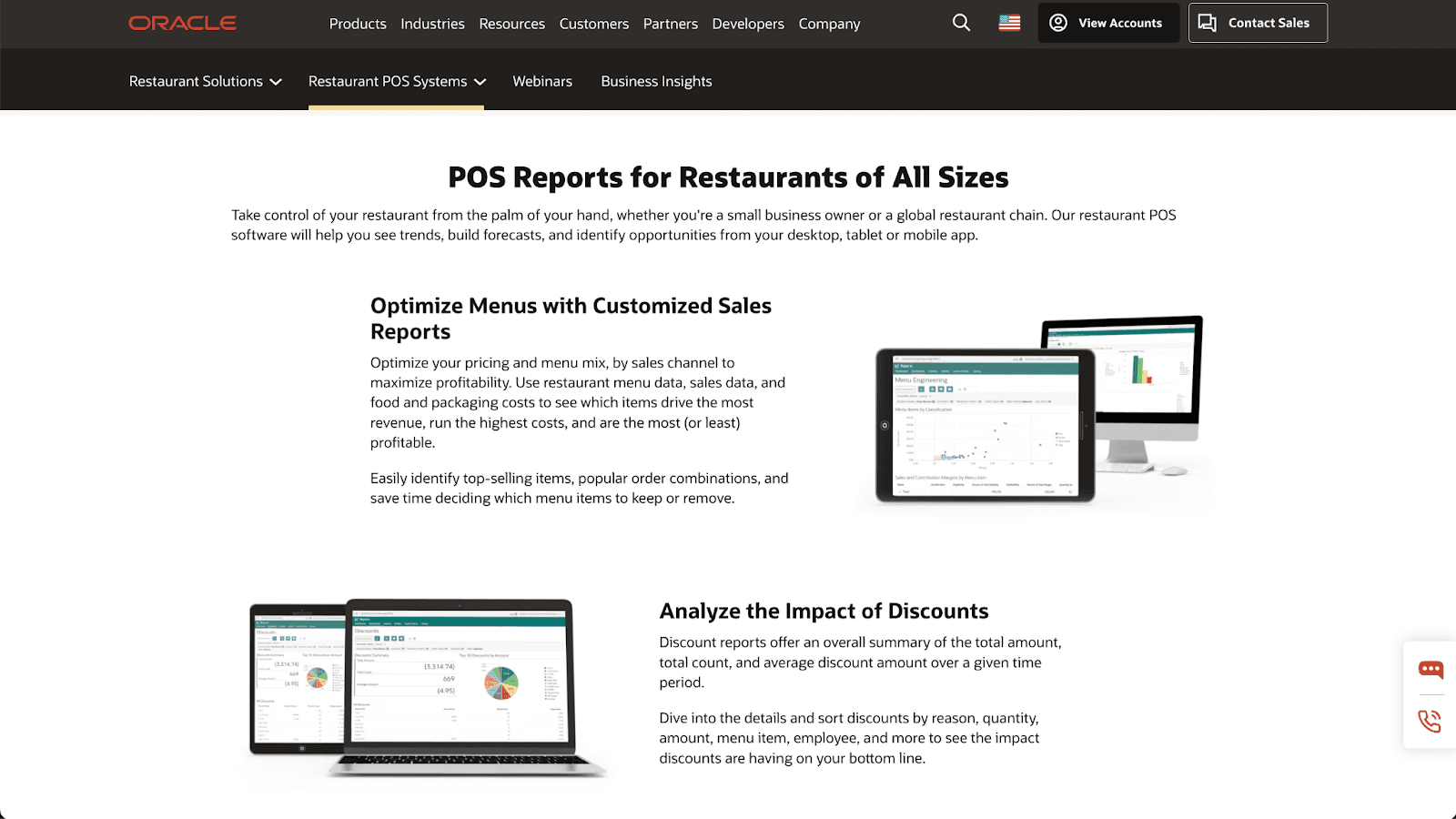
Task: Click the floating phone call icon
Action: point(1431,721)
